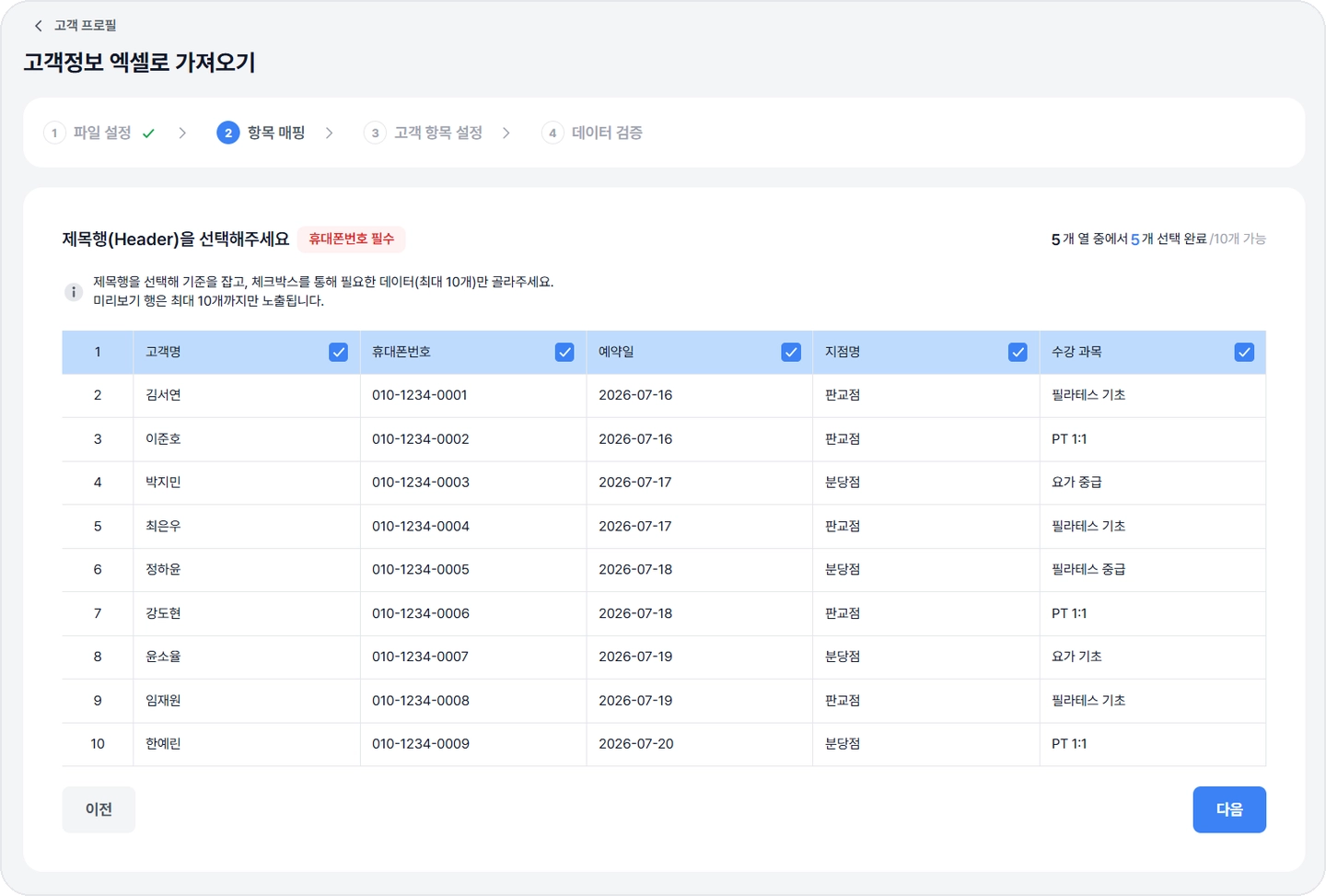Click the 제목행(Header)을 선택해주세요 heading
This screenshot has width=1326, height=896.
pos(175,239)
